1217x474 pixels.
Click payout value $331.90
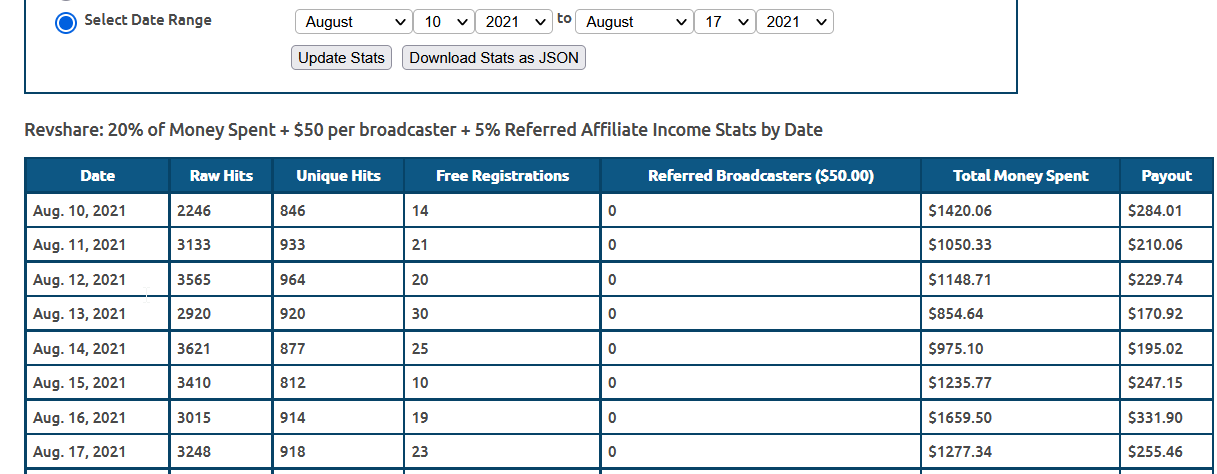click(1155, 418)
